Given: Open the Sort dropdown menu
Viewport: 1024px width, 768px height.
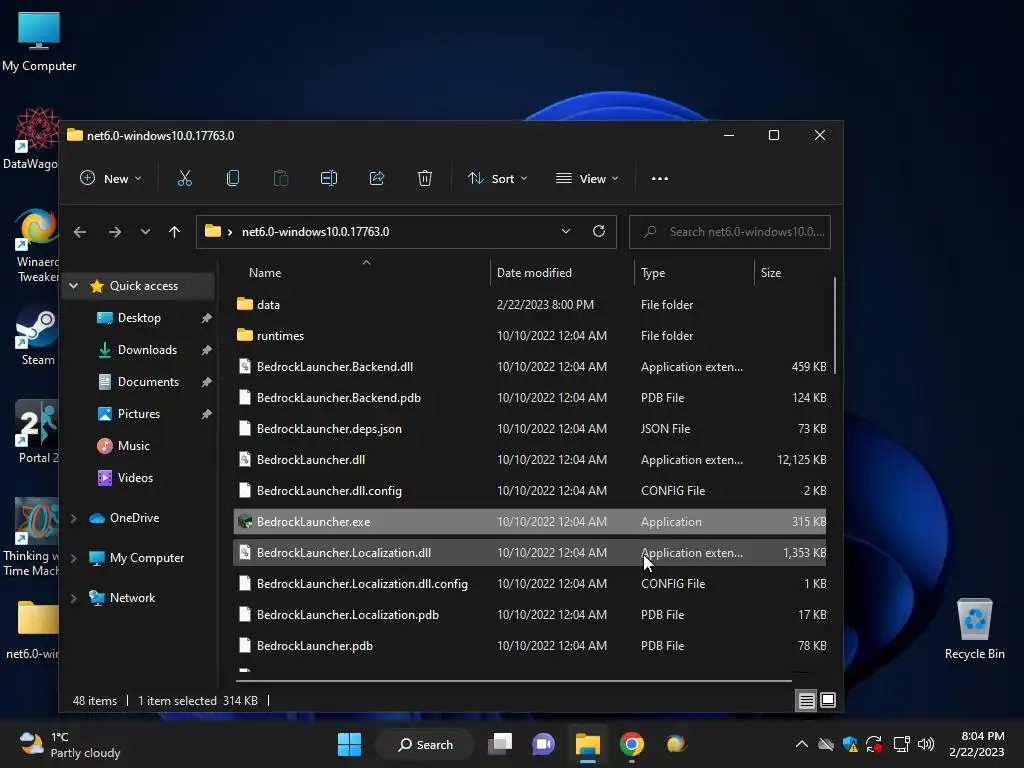Looking at the screenshot, I should click(498, 178).
